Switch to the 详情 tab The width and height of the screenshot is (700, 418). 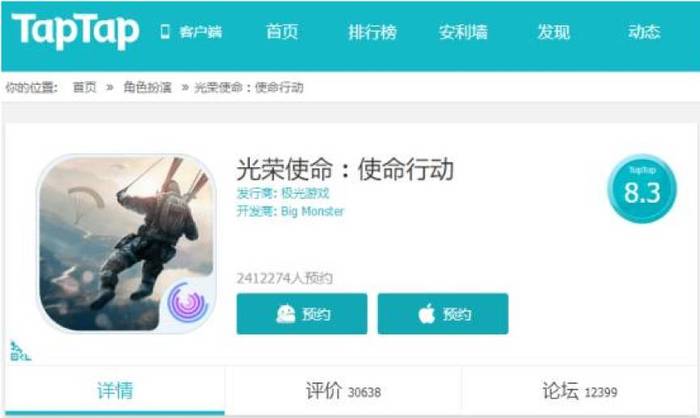point(115,391)
